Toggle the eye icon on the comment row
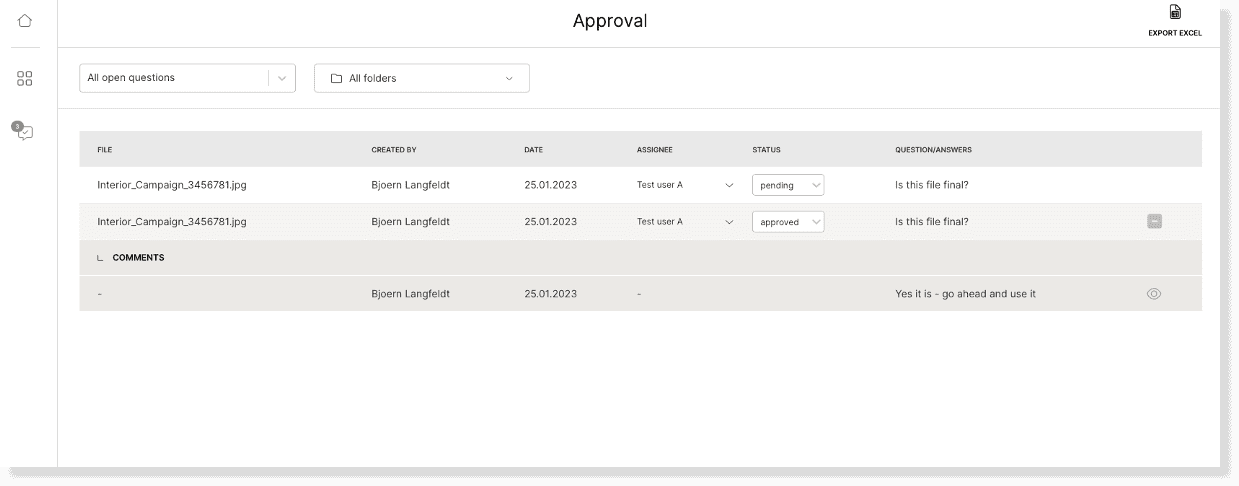This screenshot has width=1239, height=486. coord(1153,294)
